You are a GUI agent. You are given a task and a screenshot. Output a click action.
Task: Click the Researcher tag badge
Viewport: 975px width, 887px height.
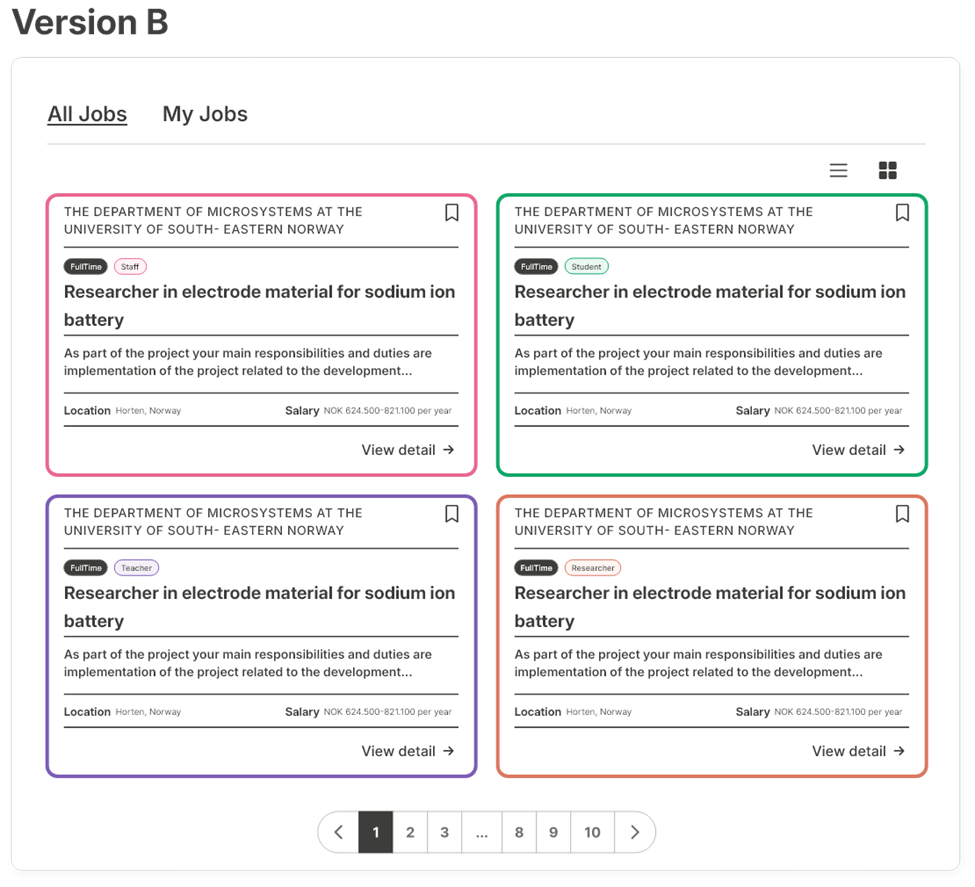(593, 568)
